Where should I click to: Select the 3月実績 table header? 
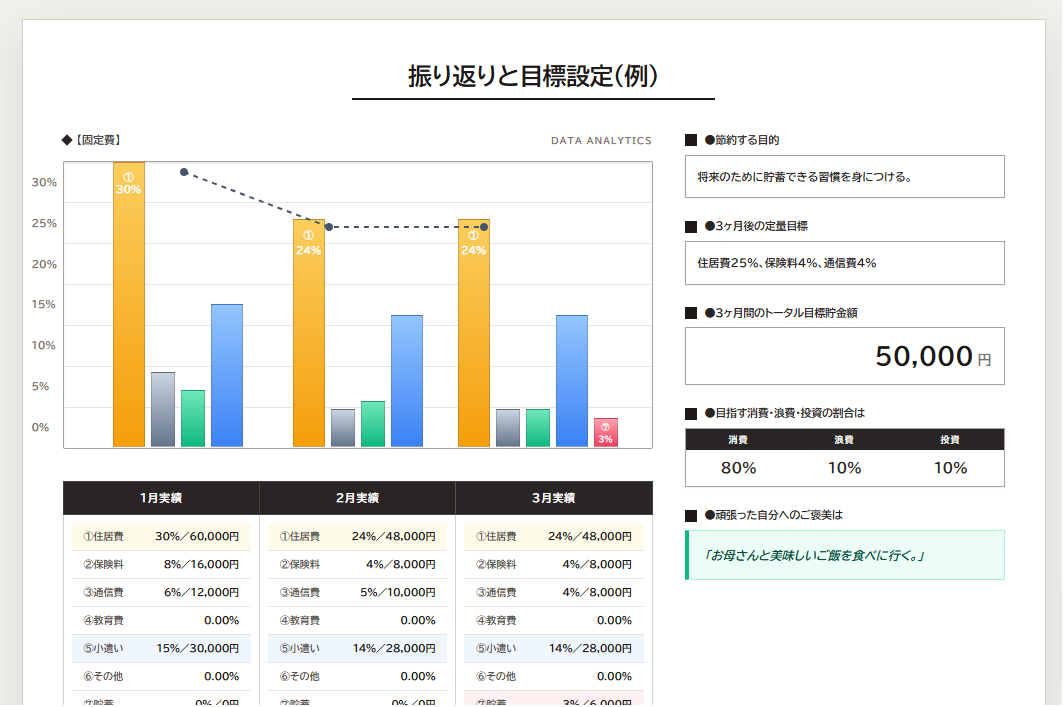coord(553,498)
